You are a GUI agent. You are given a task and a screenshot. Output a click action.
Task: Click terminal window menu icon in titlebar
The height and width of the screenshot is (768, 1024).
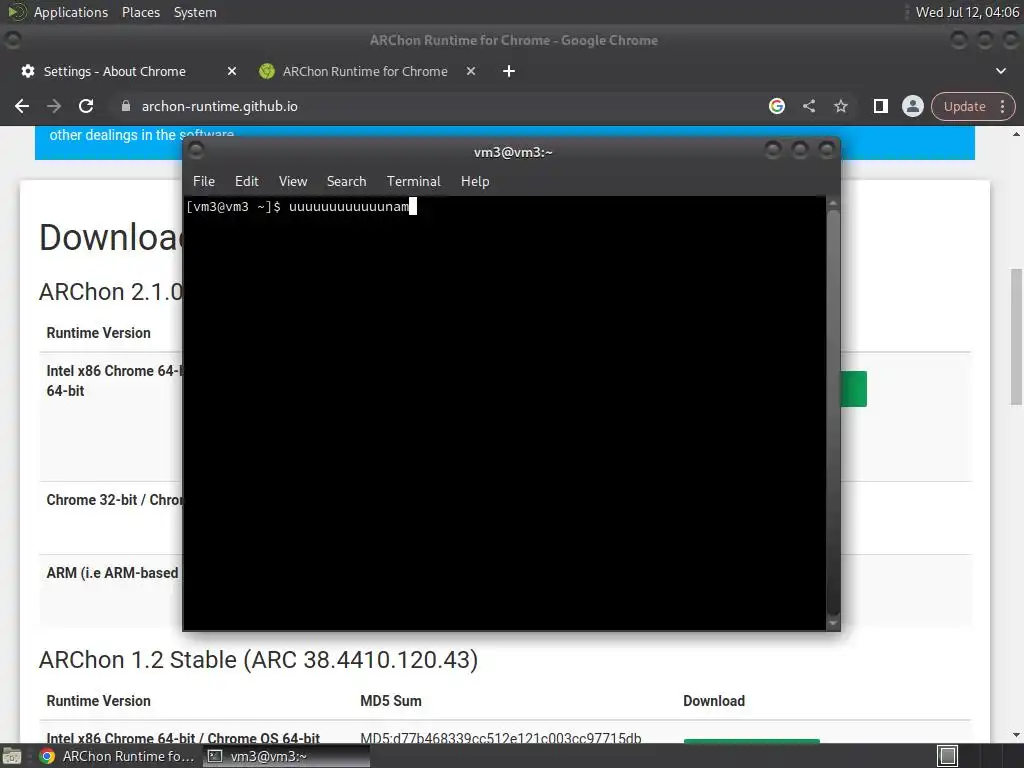(x=196, y=152)
